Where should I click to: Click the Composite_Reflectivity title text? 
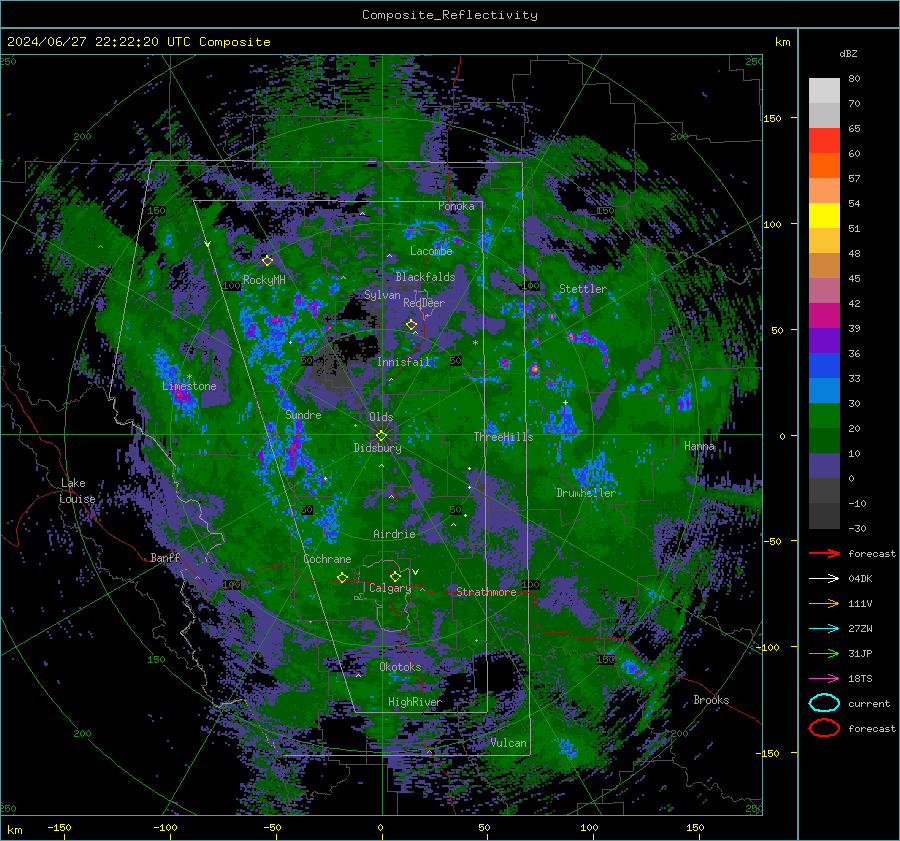click(x=449, y=15)
